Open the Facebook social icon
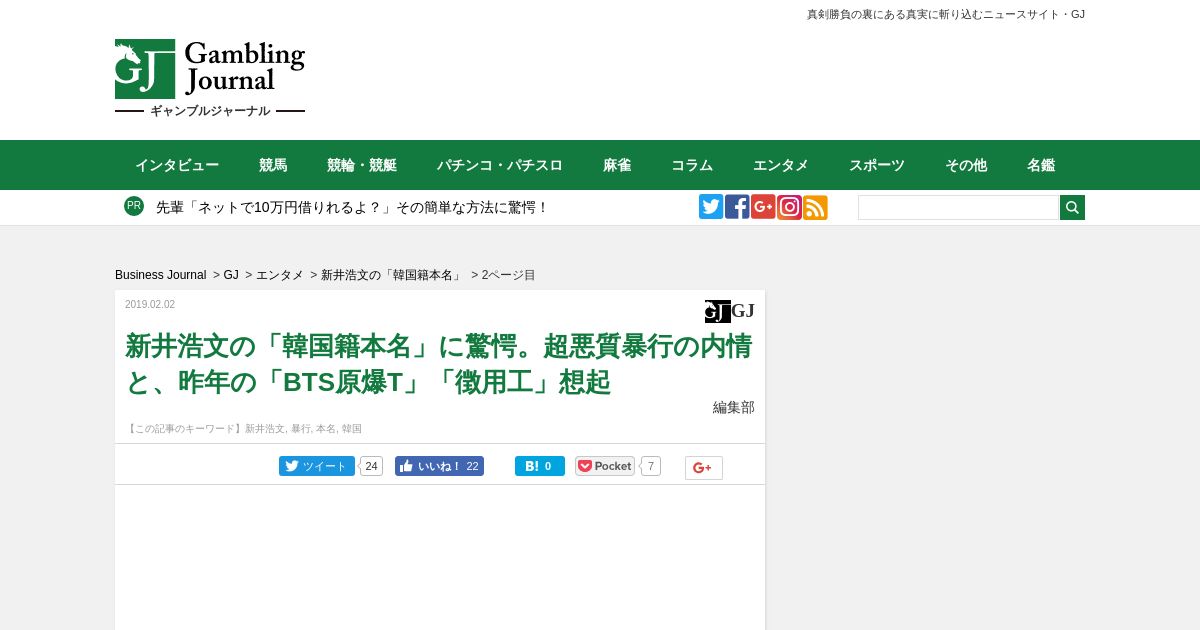Image resolution: width=1200 pixels, height=630 pixels. 737,207
